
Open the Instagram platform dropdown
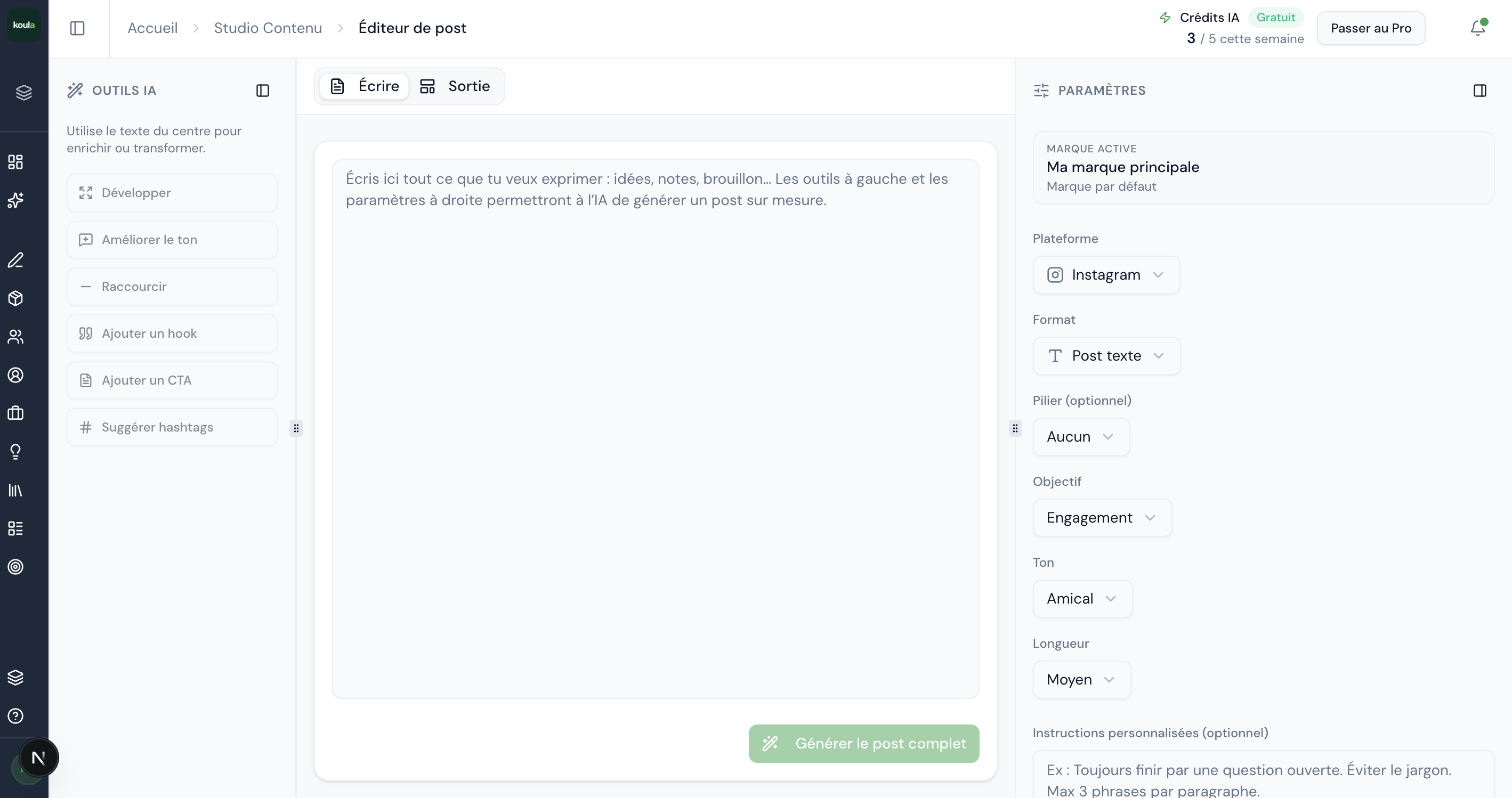(x=1105, y=274)
